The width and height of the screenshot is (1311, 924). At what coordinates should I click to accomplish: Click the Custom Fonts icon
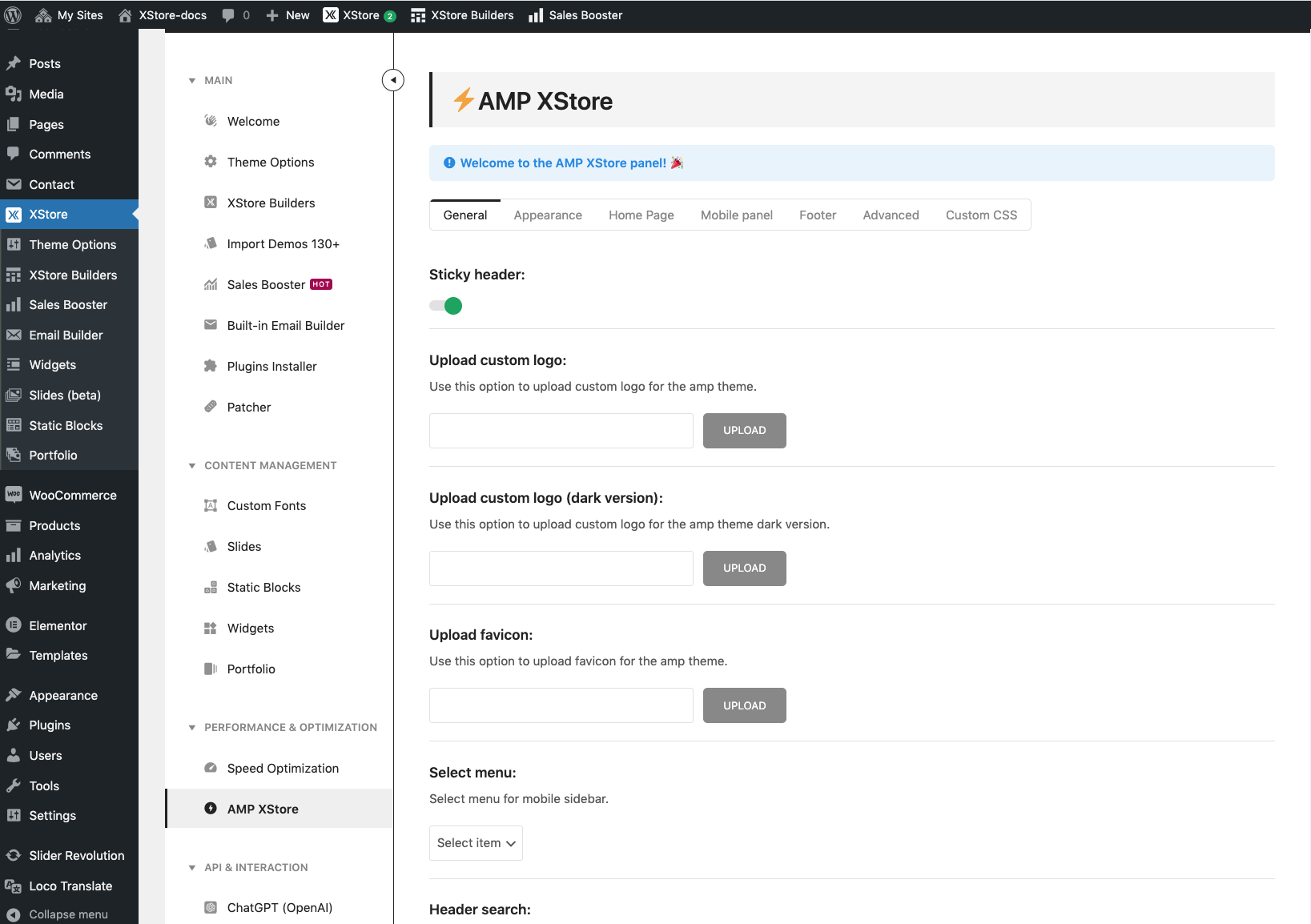211,505
